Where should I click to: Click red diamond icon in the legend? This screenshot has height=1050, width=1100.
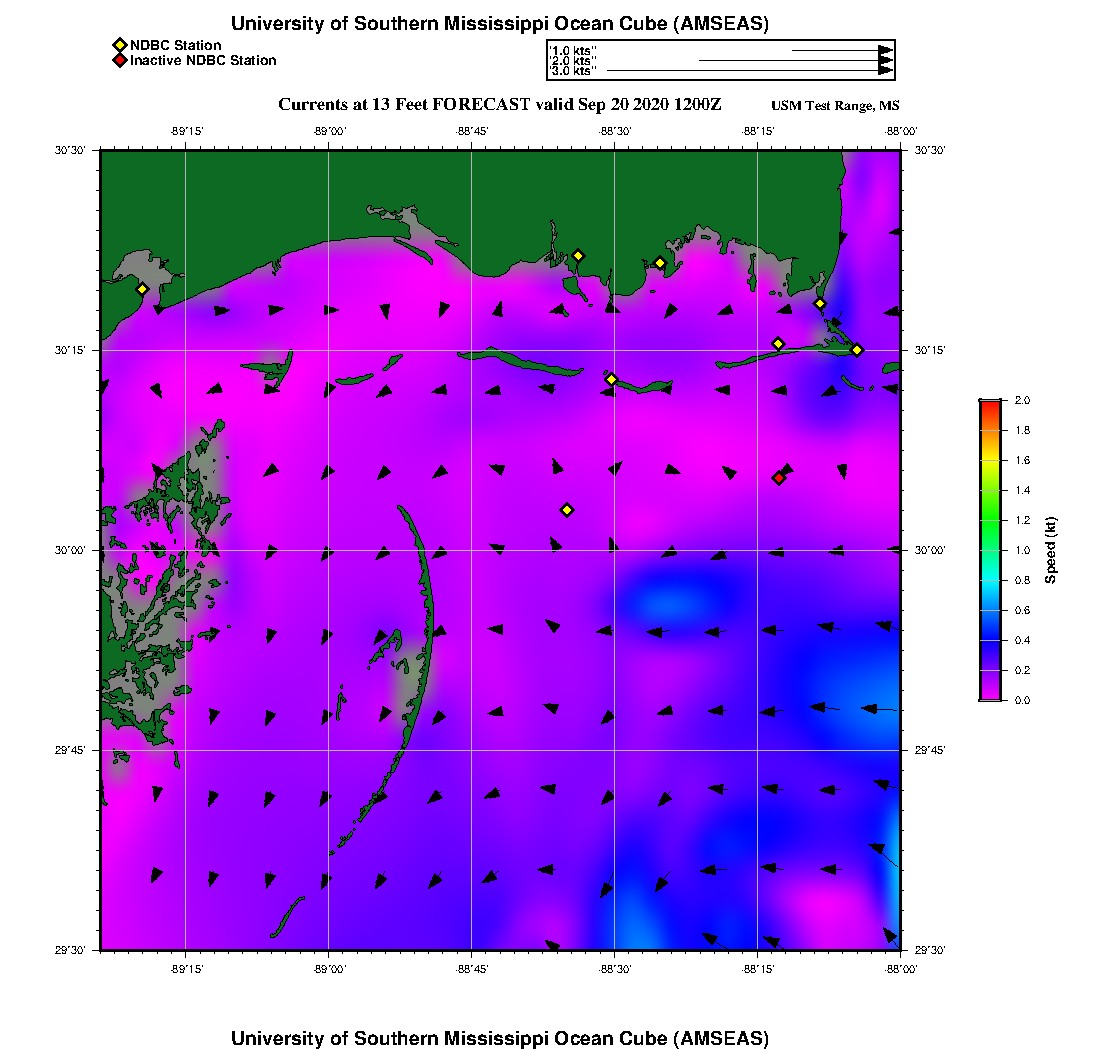pyautogui.click(x=119, y=61)
